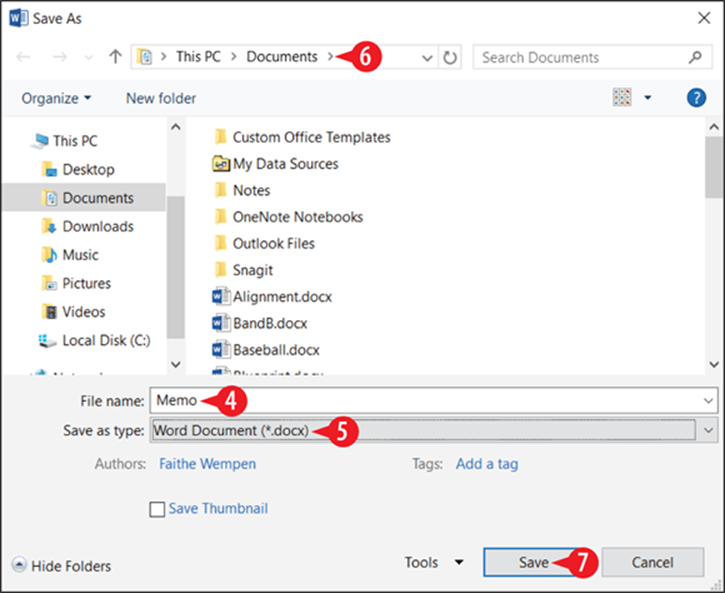Select the My Data Sources folder
The image size is (725, 593).
click(276, 164)
